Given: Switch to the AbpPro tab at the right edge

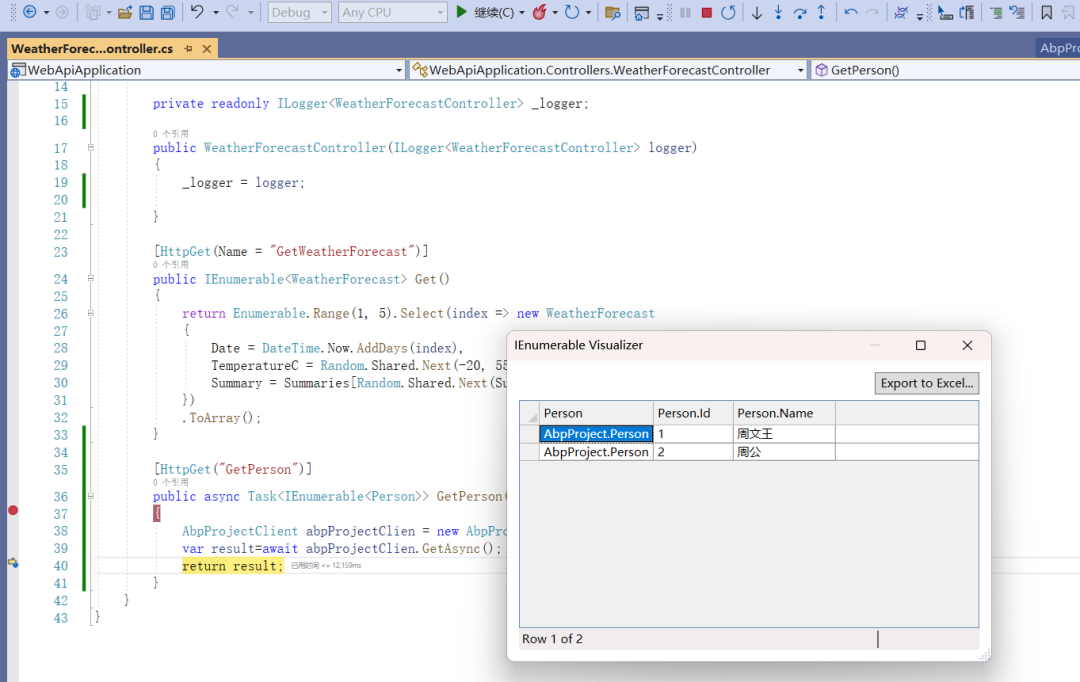Looking at the screenshot, I should (1059, 48).
